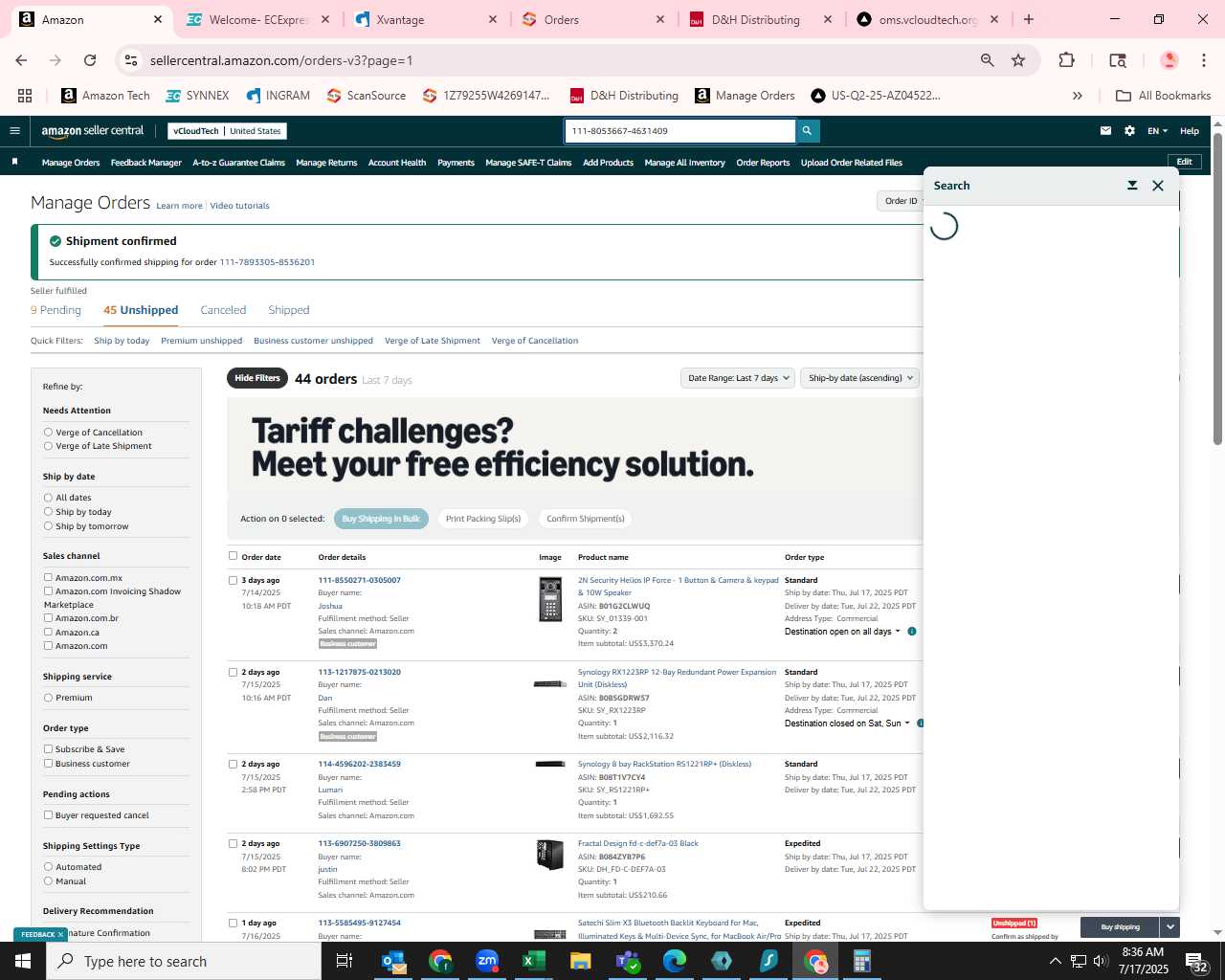The image size is (1225, 980).
Task: Open the bookmarks apps grid icon
Action: [x=25, y=96]
